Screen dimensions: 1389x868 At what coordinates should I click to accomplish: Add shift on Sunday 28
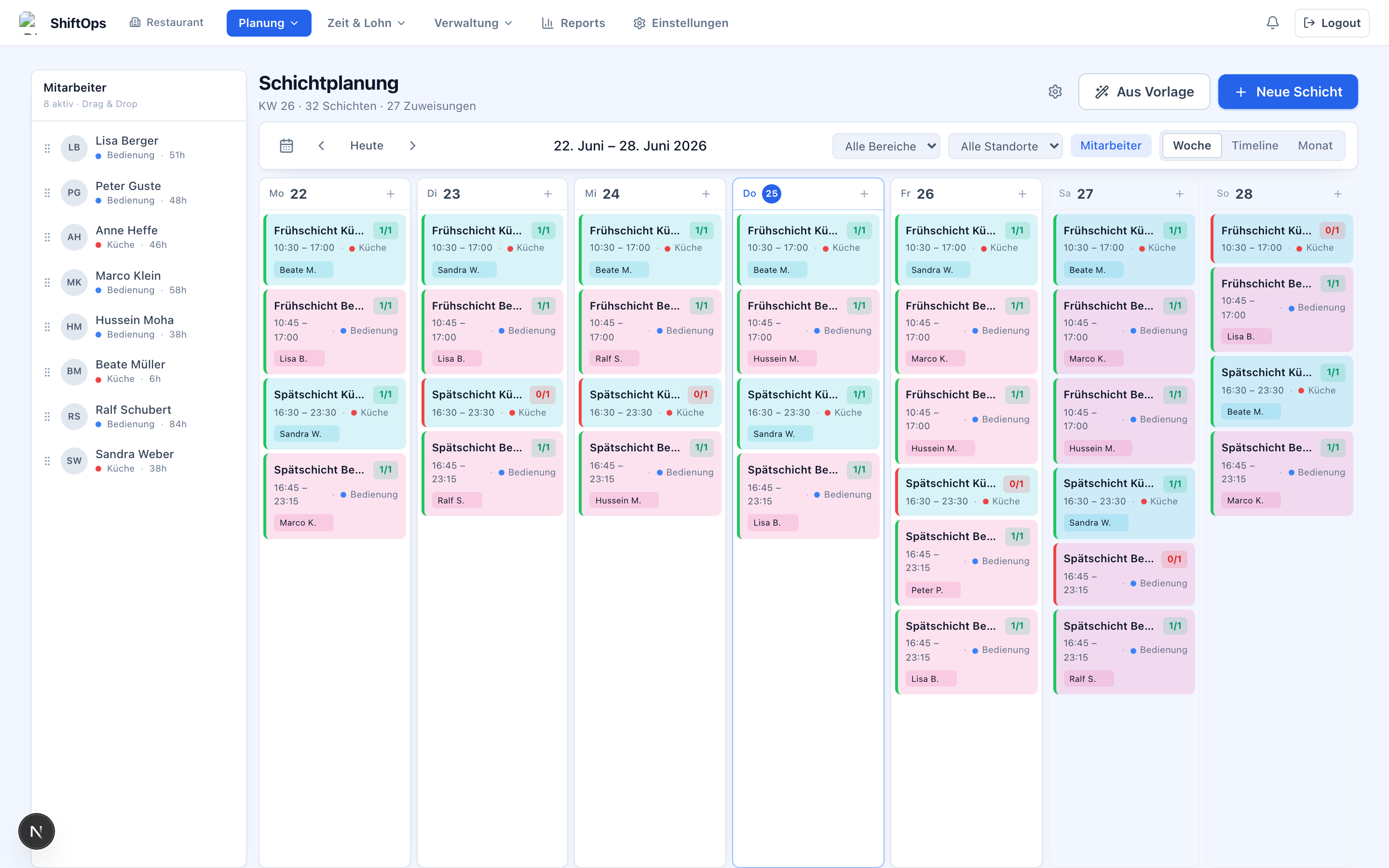pyautogui.click(x=1338, y=194)
